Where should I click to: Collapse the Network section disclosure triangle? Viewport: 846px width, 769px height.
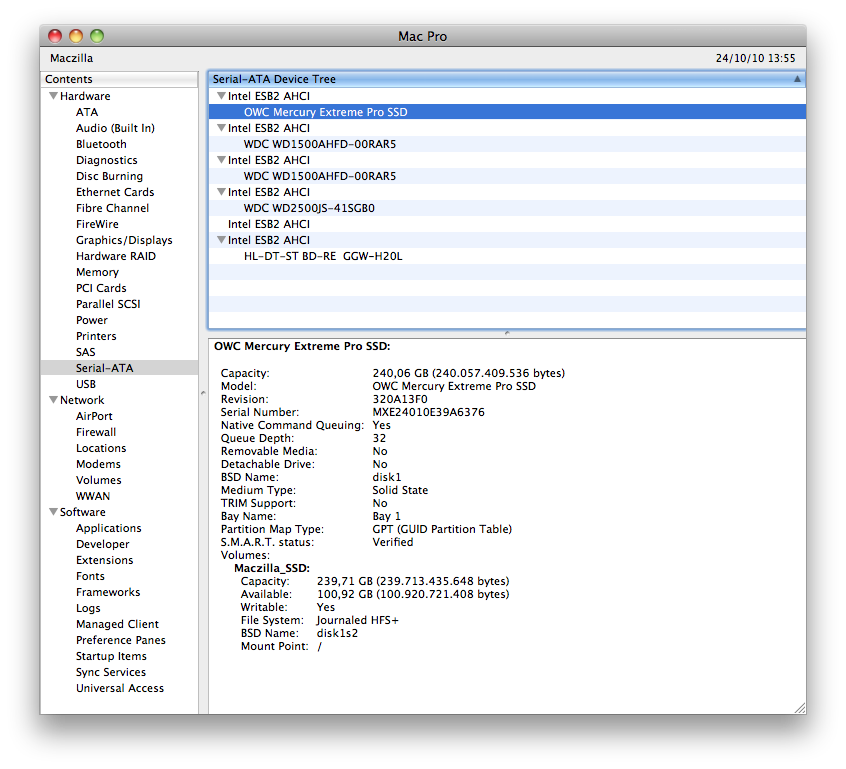52,400
